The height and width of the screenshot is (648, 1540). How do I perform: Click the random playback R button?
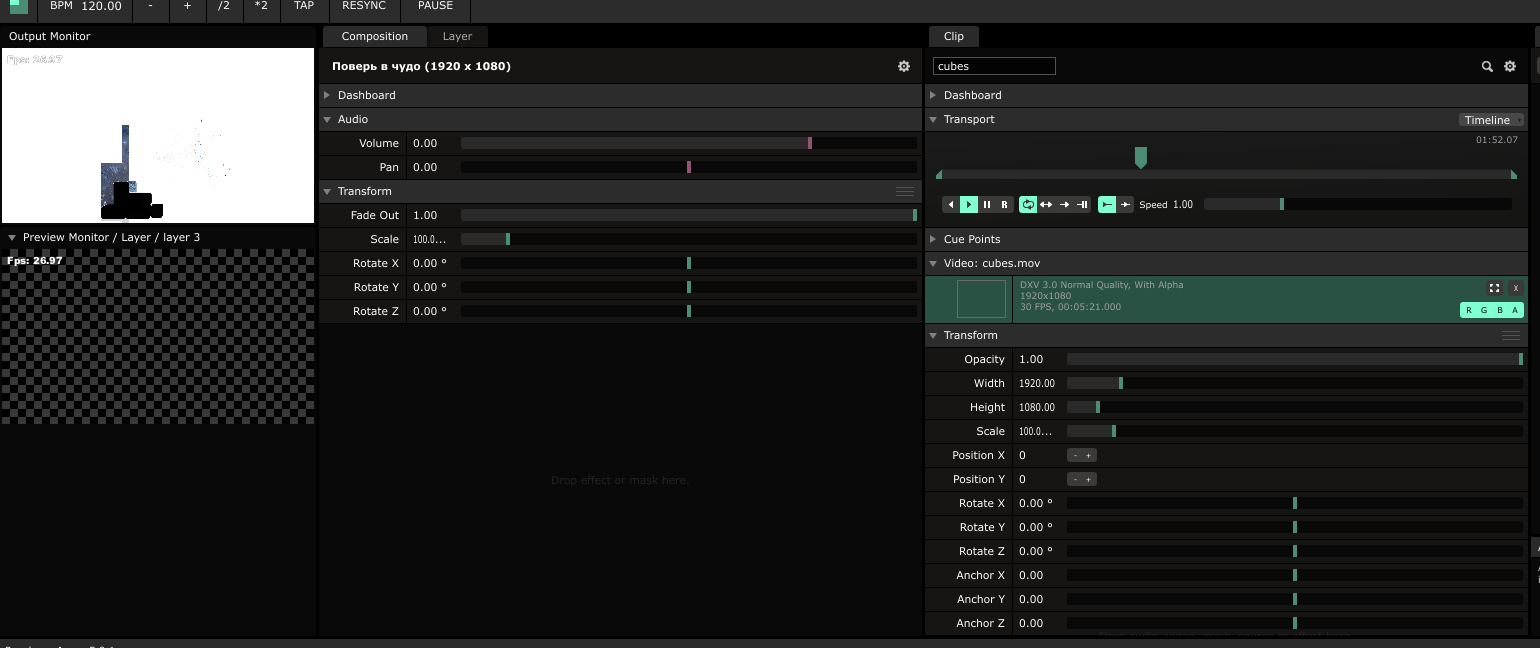(1004, 205)
